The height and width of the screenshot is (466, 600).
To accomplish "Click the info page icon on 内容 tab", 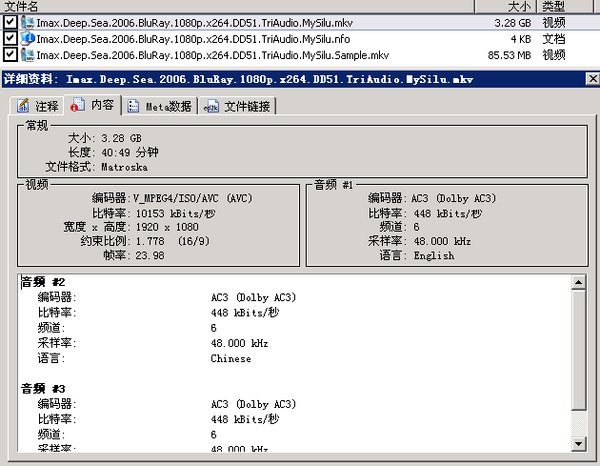I will (77, 105).
